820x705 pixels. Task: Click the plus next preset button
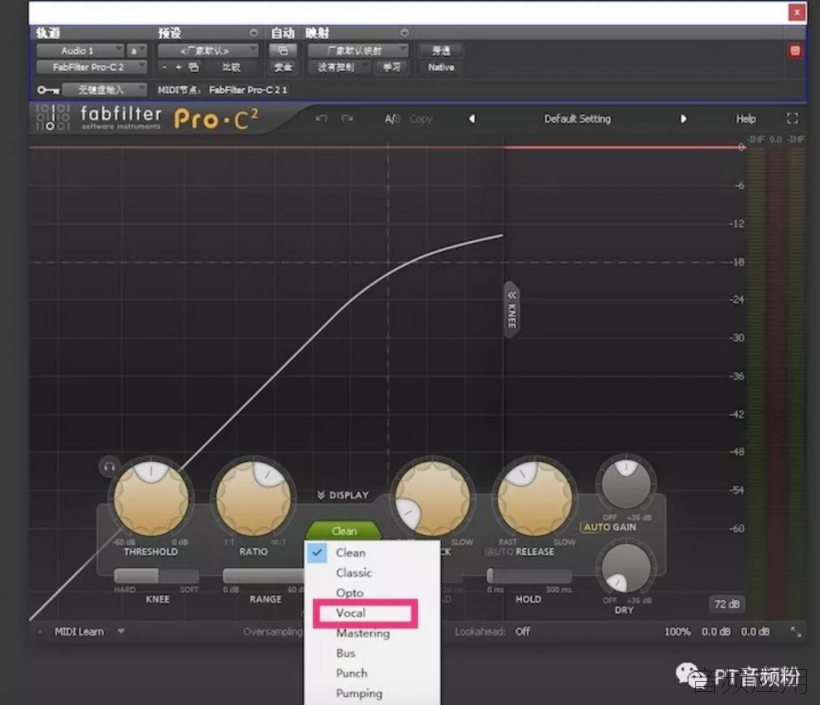178,67
